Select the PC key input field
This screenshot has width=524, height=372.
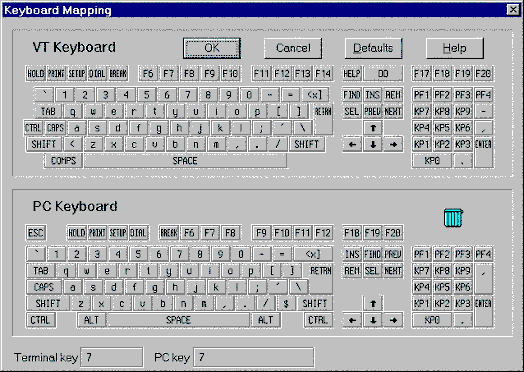[254, 357]
